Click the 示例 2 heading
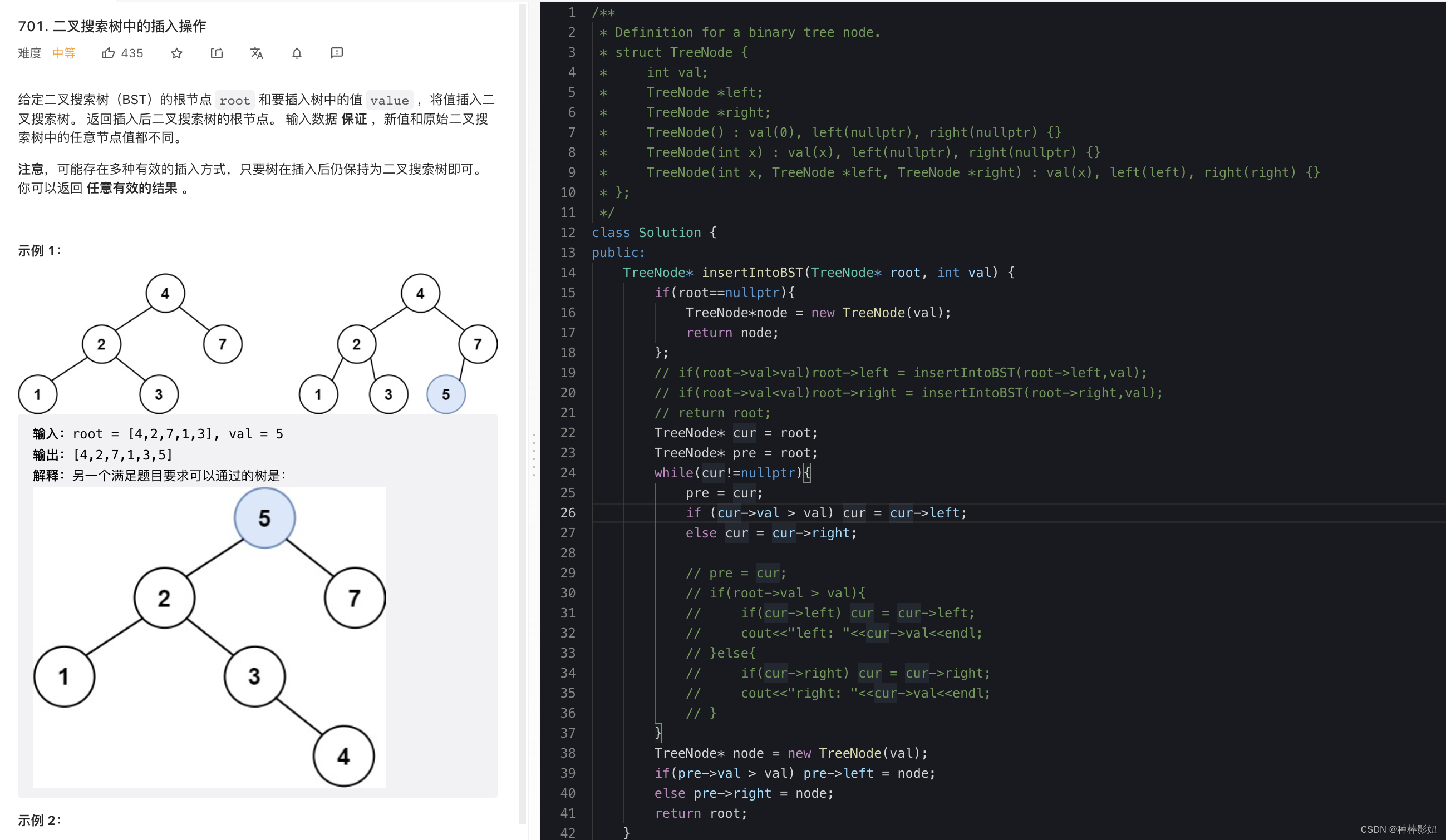Viewport: 1446px width, 840px height. tap(39, 820)
